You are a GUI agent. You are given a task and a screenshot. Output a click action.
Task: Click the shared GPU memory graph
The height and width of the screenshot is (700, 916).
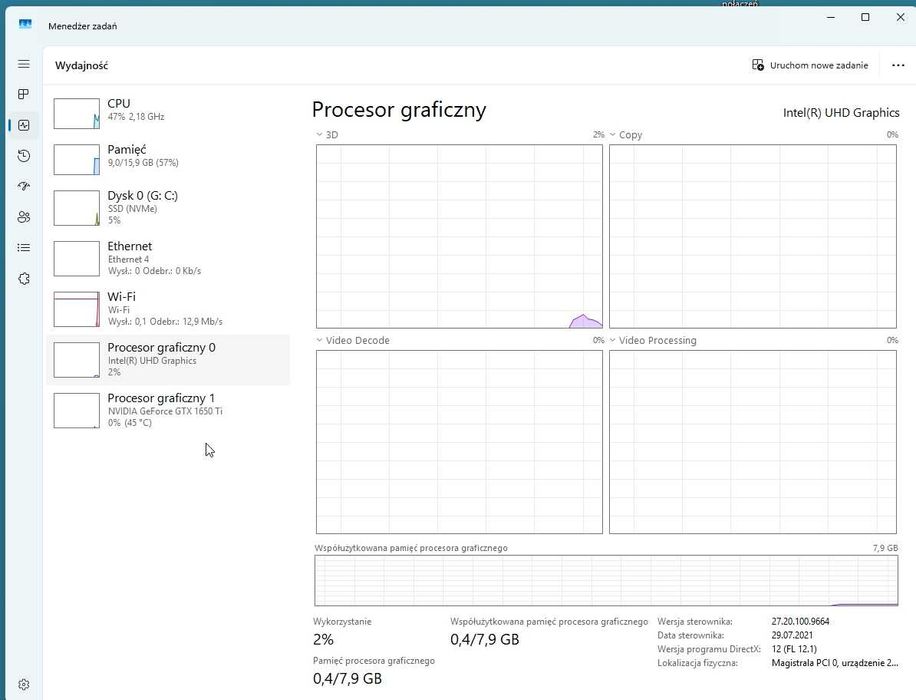pyautogui.click(x=606, y=580)
